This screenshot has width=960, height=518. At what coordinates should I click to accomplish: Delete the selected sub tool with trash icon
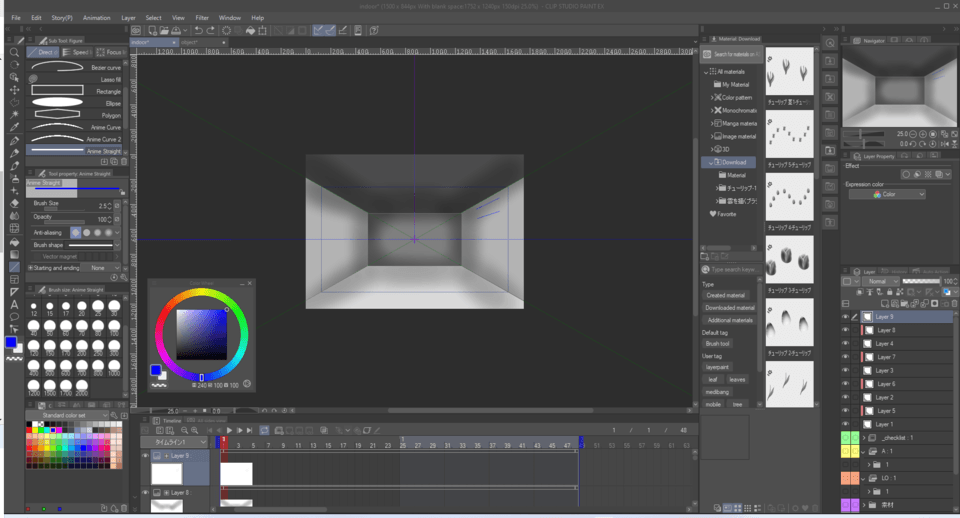[x=124, y=162]
